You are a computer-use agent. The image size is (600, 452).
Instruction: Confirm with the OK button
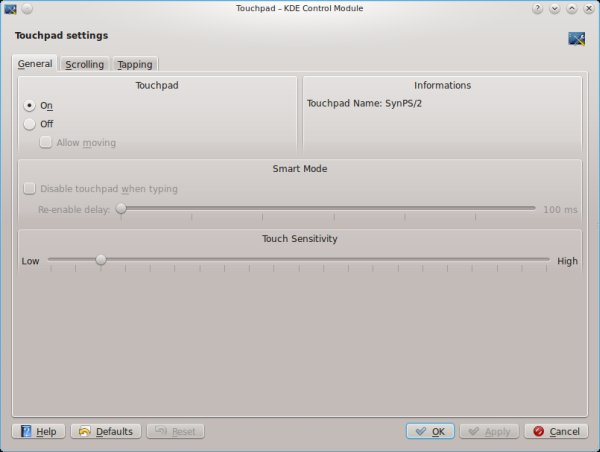pos(430,431)
